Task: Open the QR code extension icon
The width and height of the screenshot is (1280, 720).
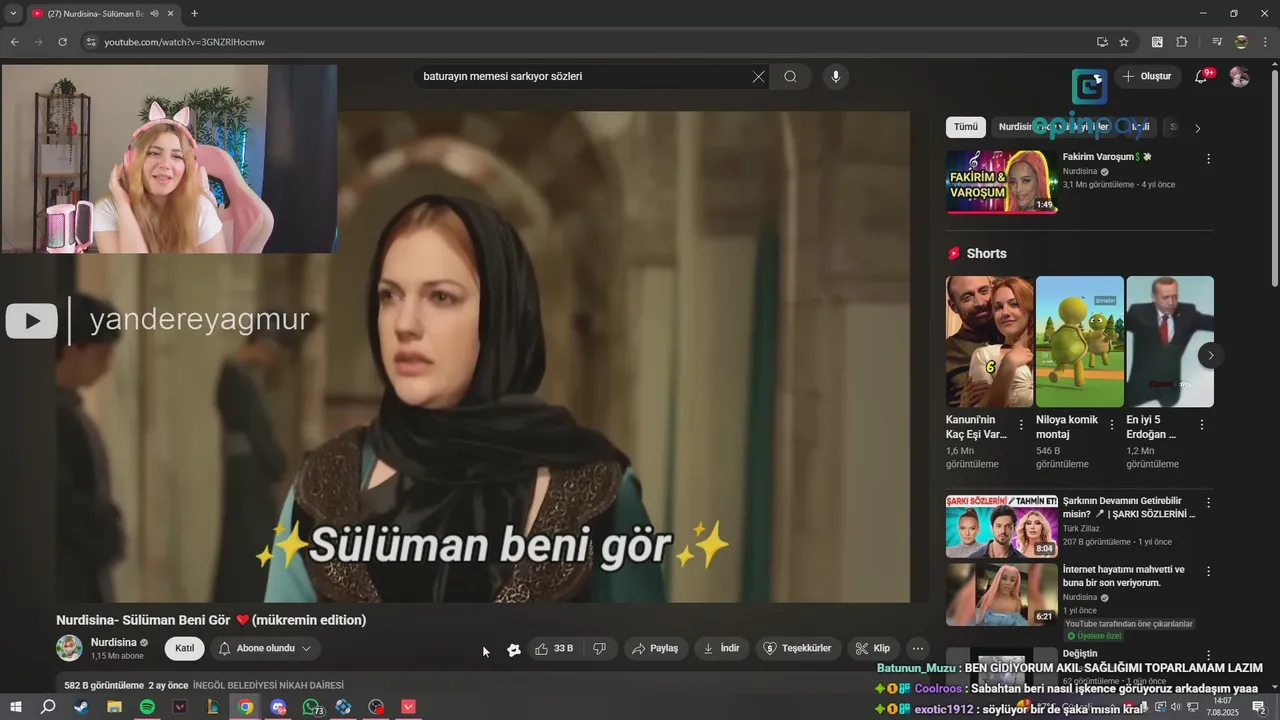Action: 1157,42
